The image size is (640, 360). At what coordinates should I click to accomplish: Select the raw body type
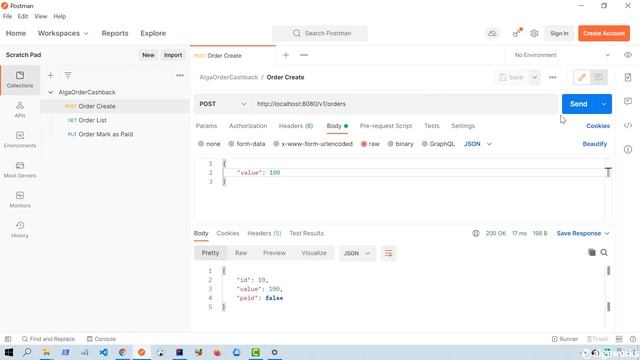coord(370,144)
